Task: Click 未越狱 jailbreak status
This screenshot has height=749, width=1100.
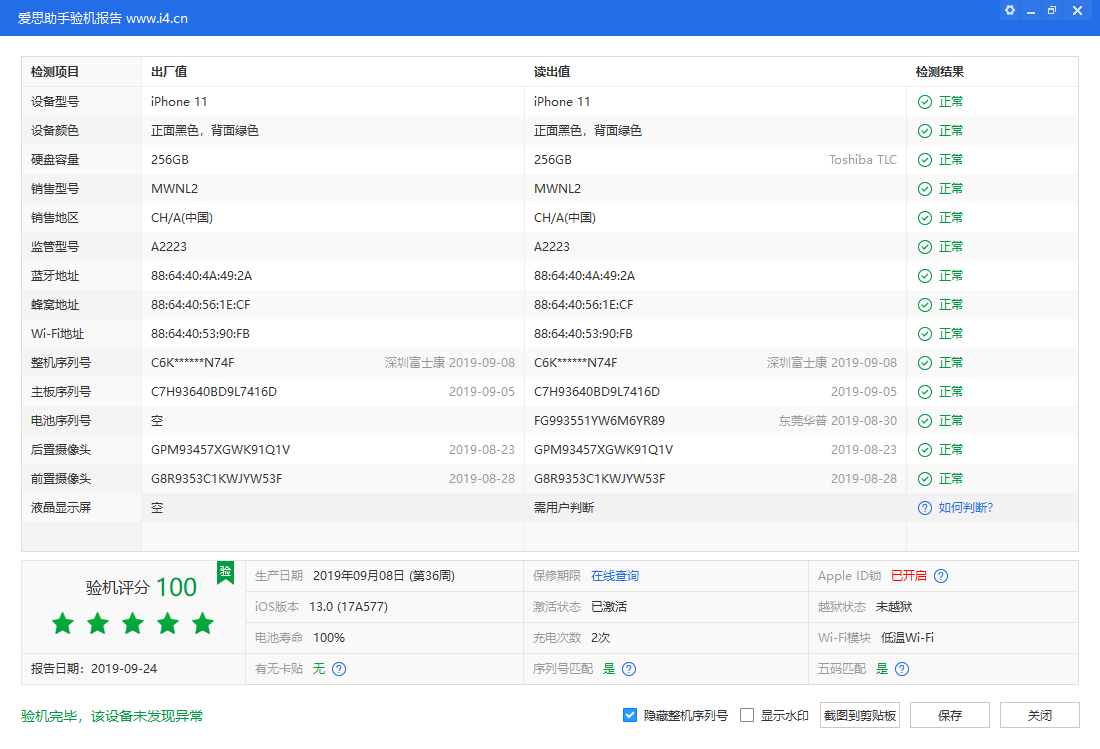Action: click(x=894, y=607)
